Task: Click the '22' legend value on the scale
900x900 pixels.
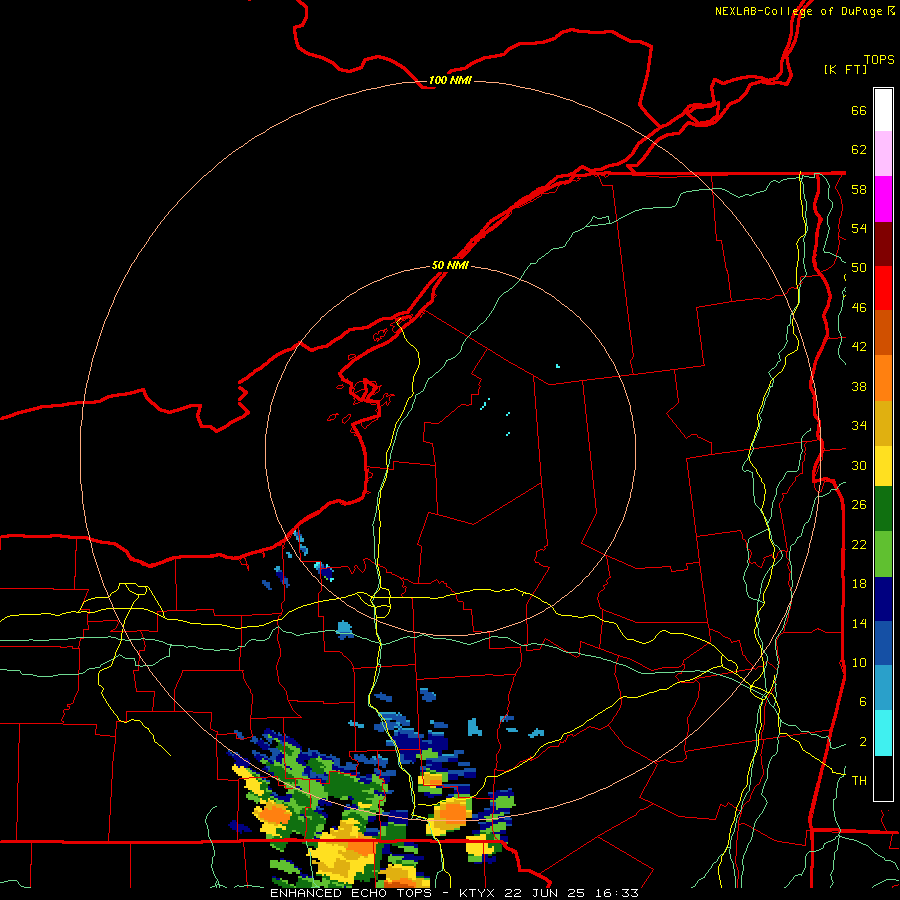Action: [x=859, y=544]
